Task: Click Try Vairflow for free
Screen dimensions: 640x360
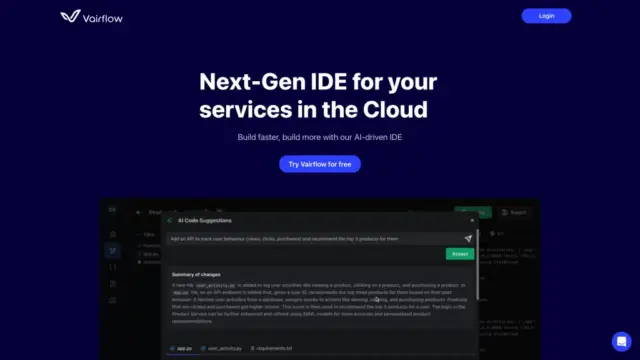Action: (x=320, y=164)
